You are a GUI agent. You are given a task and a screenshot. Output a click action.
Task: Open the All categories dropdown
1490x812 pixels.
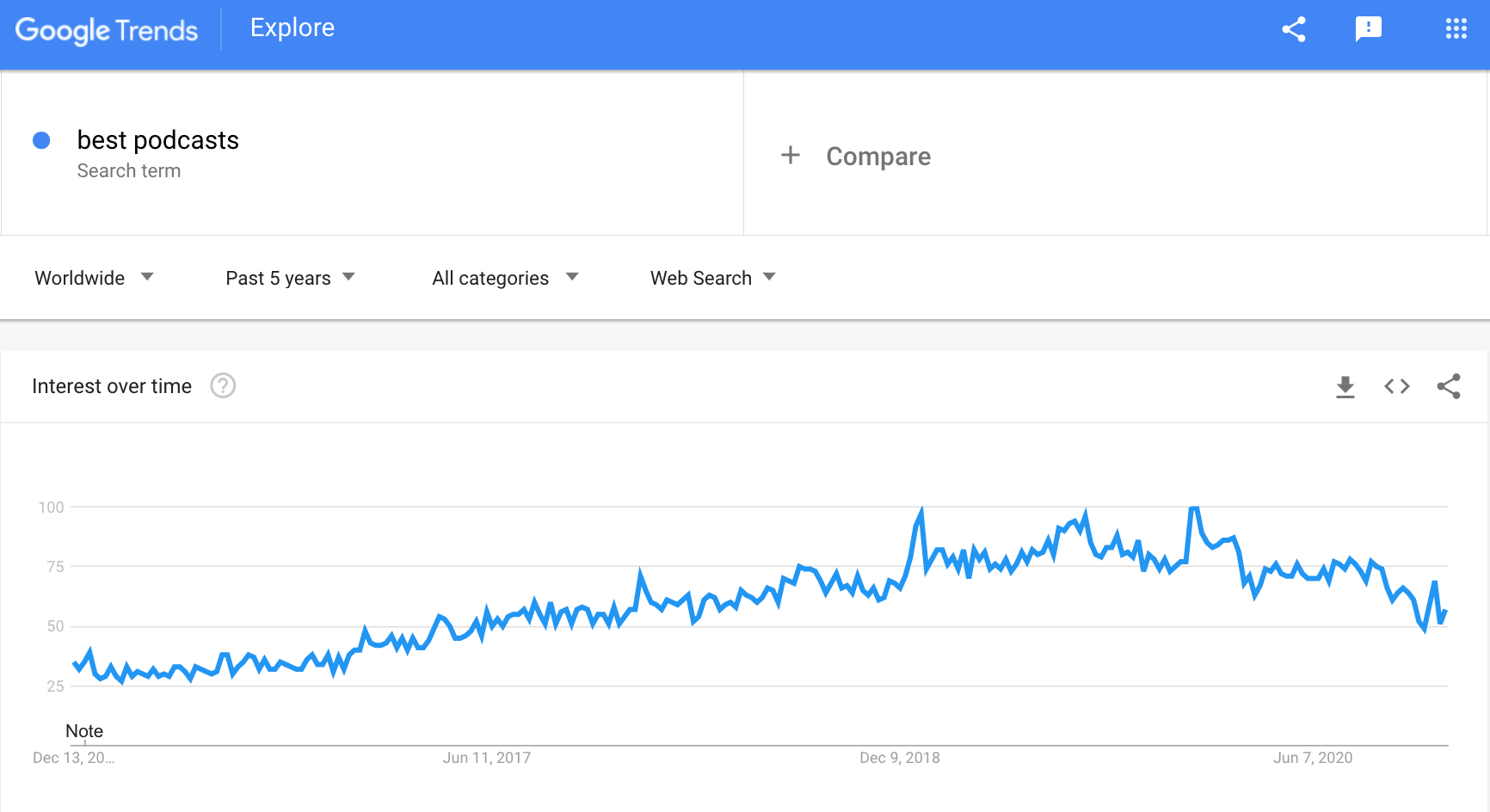pos(505,278)
